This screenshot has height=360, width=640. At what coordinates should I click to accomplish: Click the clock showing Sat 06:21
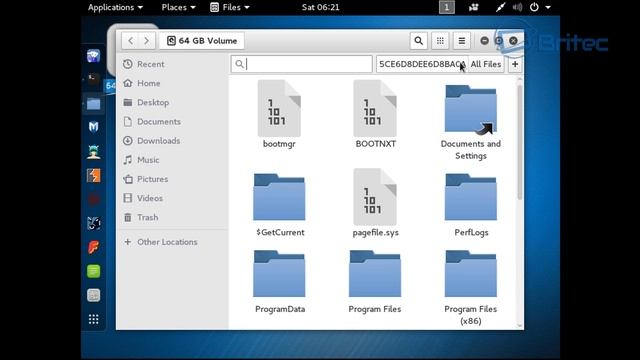[320, 7]
